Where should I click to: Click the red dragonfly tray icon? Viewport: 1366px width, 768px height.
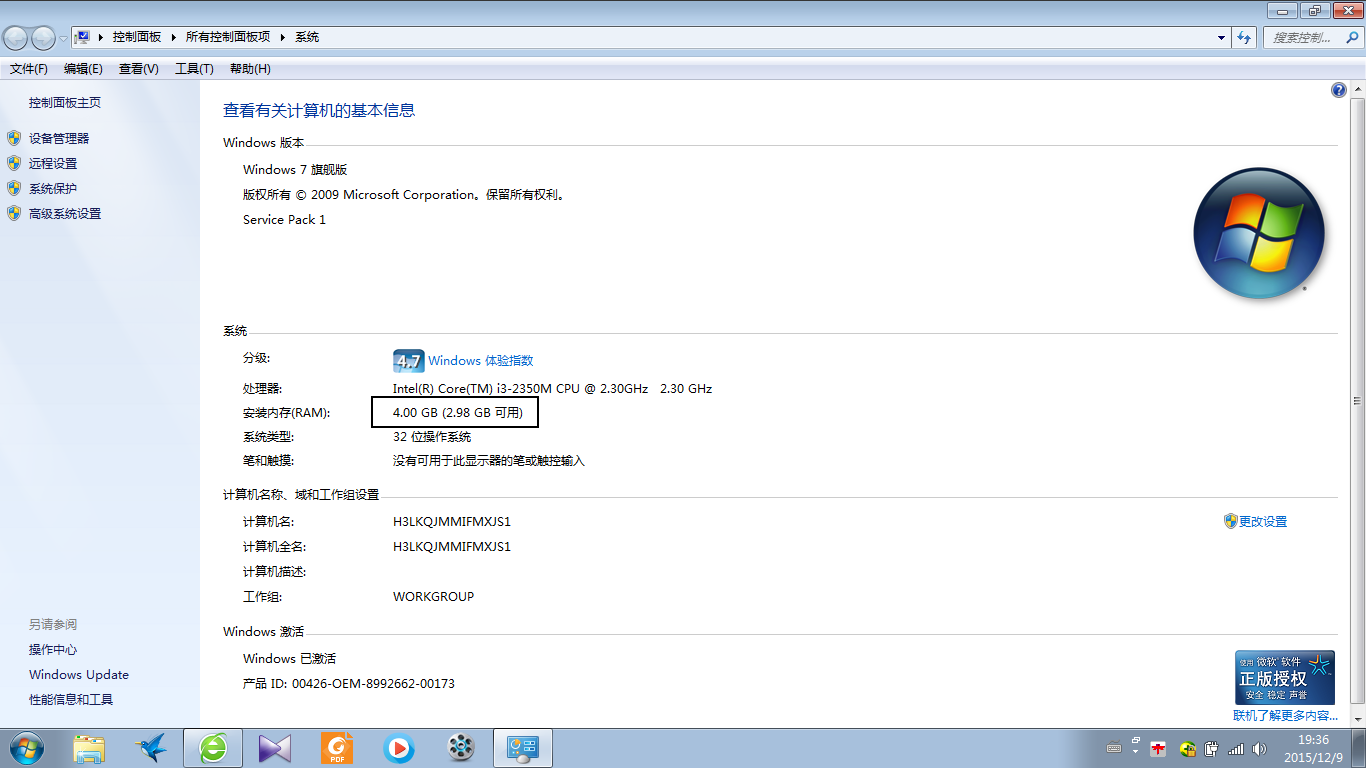pos(1159,748)
